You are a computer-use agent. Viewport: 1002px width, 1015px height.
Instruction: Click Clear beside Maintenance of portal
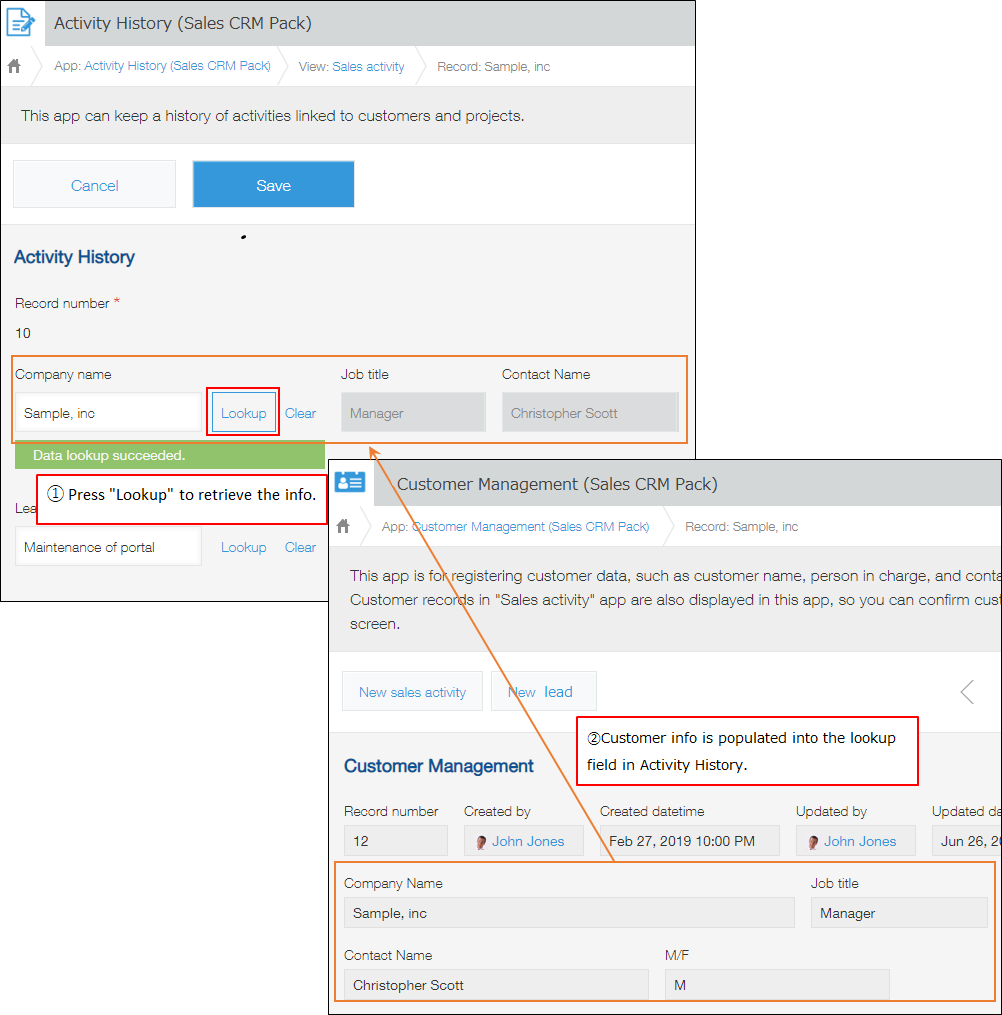299,547
